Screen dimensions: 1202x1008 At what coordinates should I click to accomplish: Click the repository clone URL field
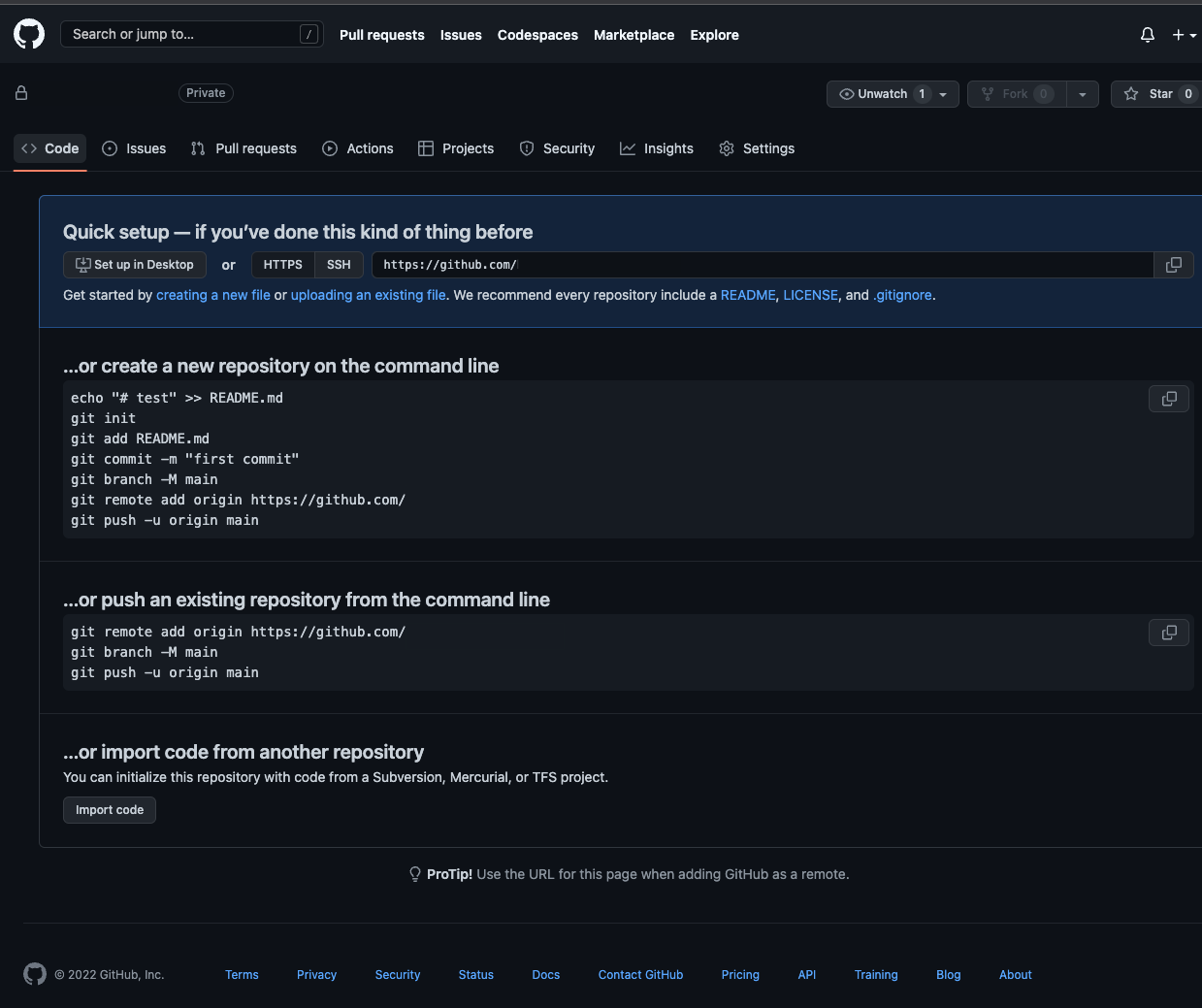point(763,265)
